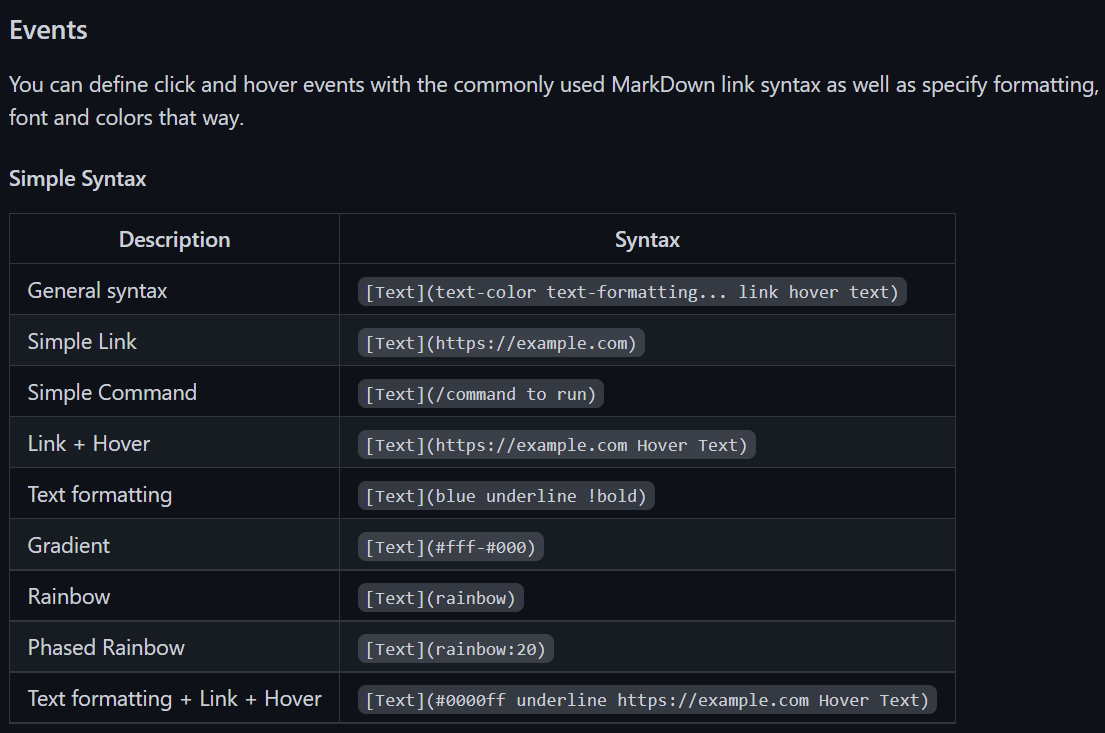Click the General syntax code snippet
The width and height of the screenshot is (1105, 733).
pyautogui.click(x=632, y=292)
